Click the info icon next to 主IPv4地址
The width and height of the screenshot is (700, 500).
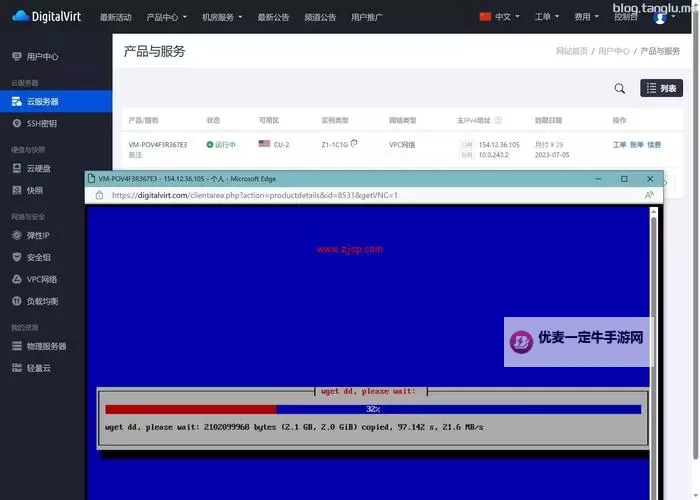498,120
